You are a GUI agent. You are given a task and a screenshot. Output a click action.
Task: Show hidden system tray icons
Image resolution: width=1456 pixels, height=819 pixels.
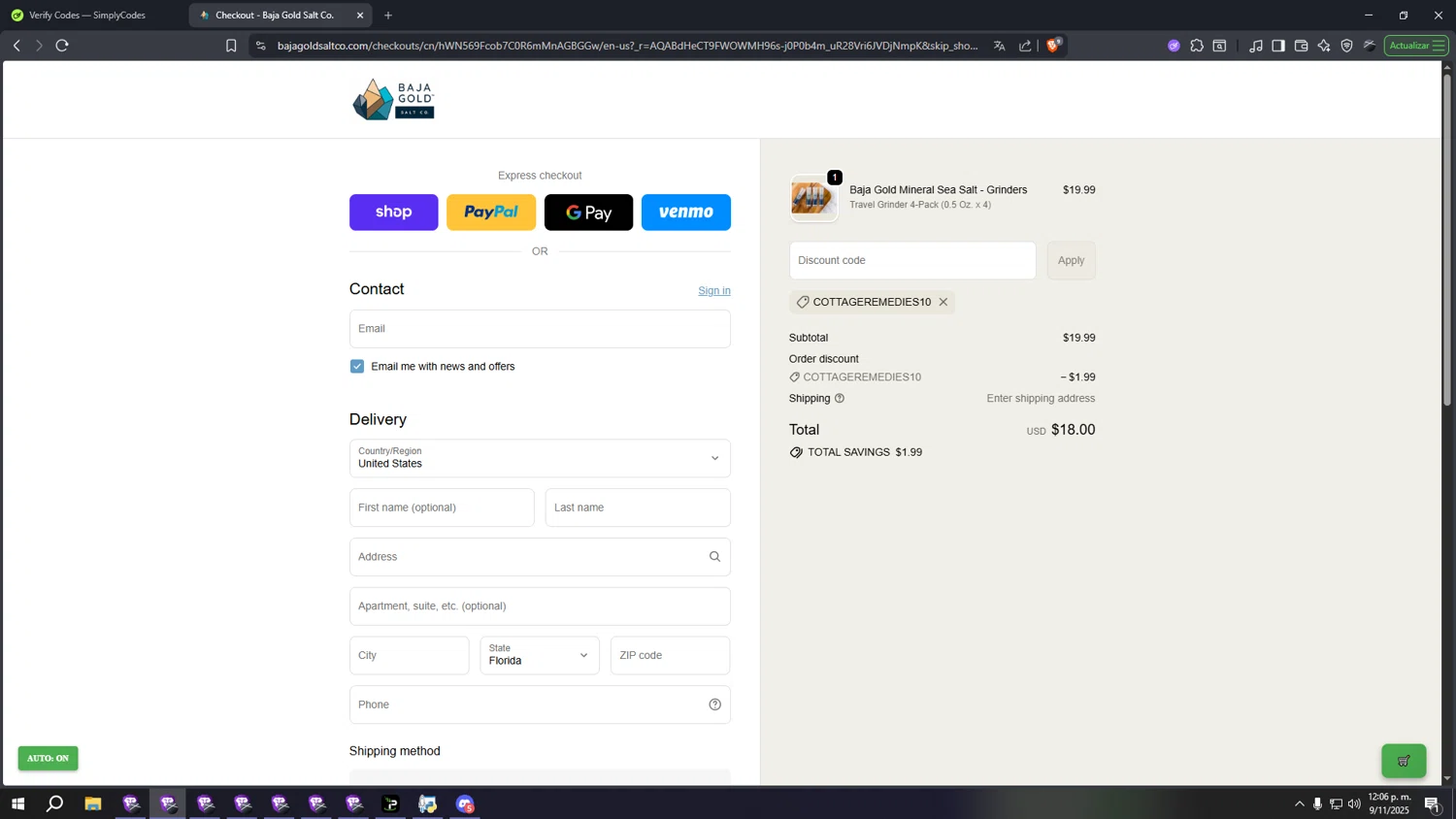[x=1300, y=804]
